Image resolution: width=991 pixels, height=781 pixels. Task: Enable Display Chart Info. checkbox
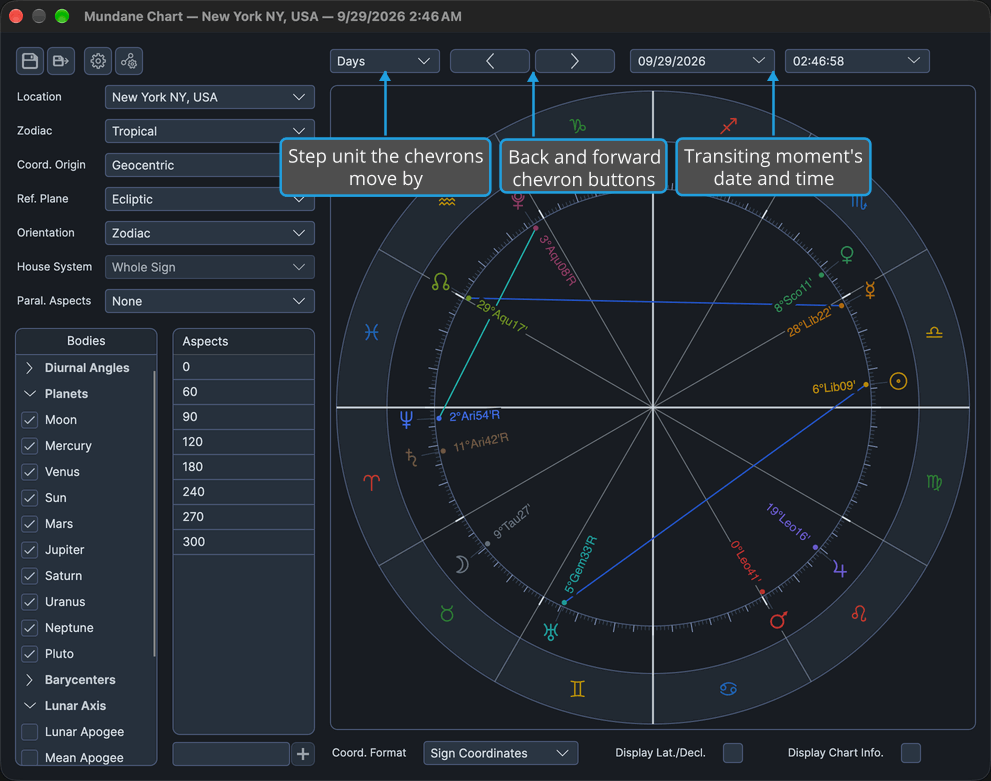911,753
